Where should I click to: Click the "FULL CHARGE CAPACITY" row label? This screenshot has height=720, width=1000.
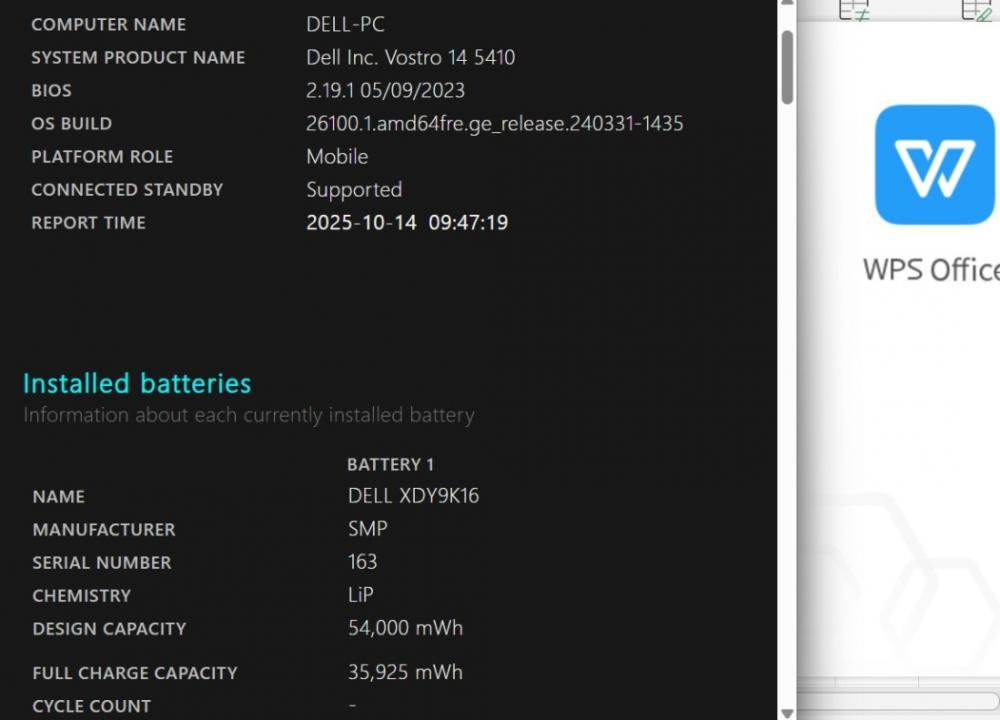point(135,673)
